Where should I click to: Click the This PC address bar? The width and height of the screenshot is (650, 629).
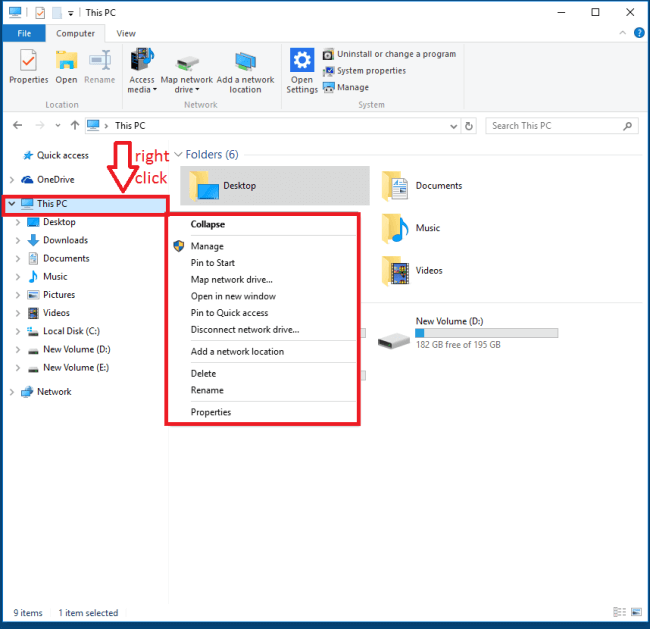(272, 126)
